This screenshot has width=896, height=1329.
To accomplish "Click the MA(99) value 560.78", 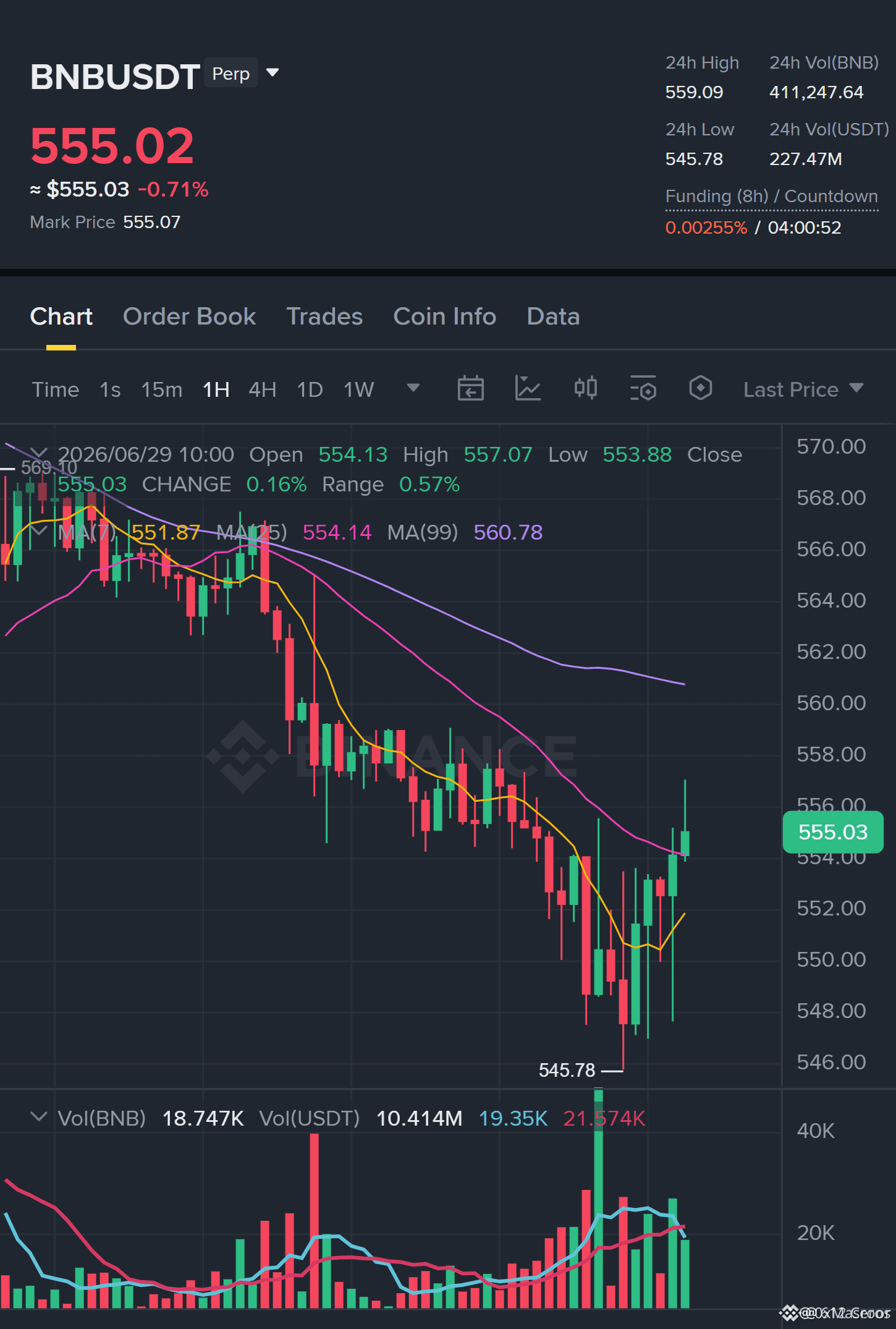I will 508,532.
